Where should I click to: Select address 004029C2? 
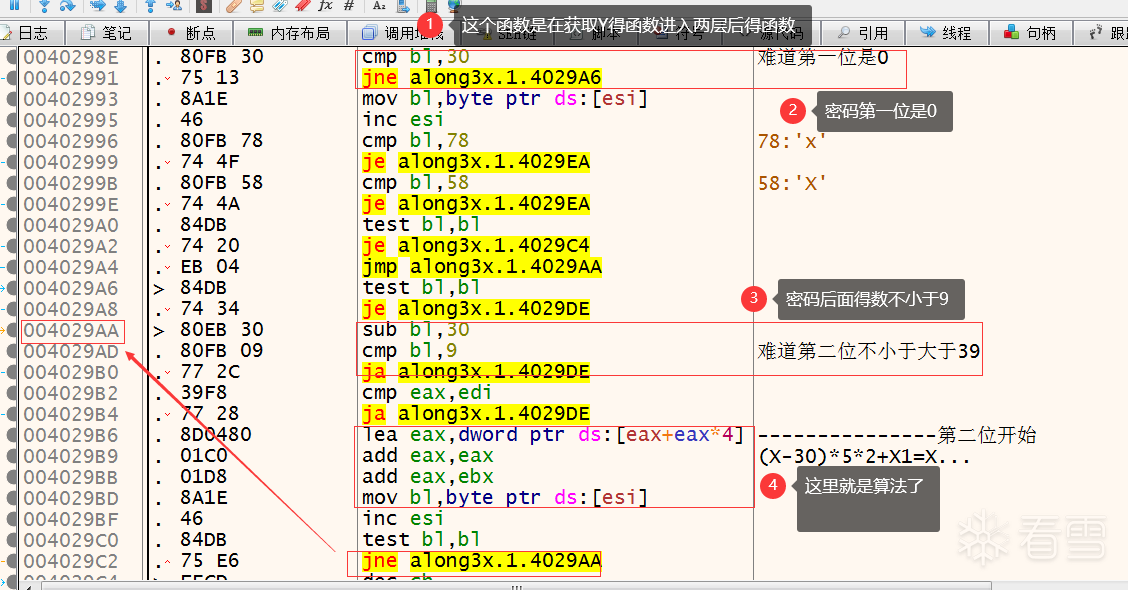[x=70, y=561]
